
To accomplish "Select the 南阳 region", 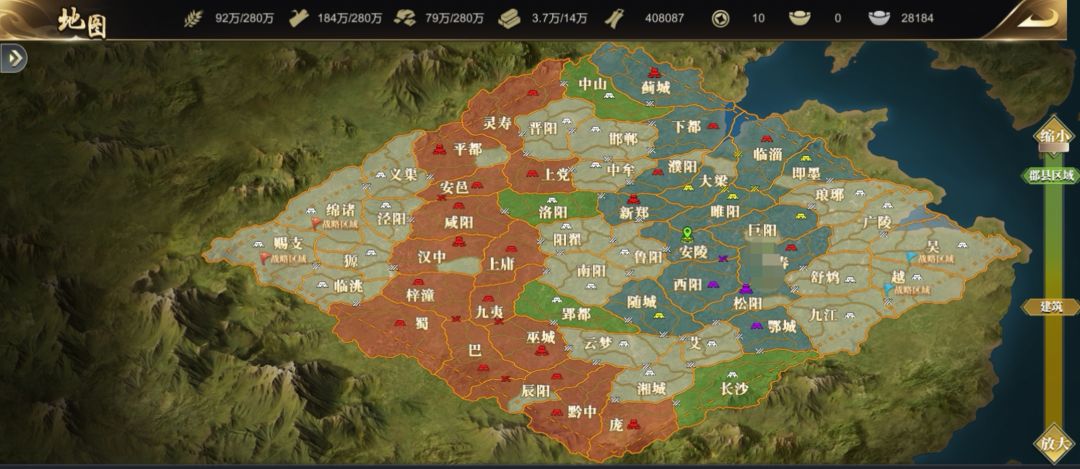I will [x=592, y=271].
